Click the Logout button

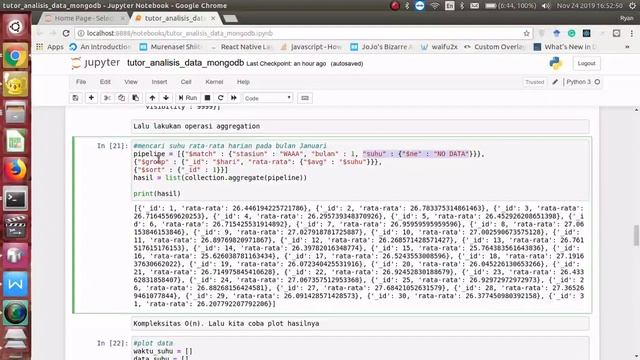[x=587, y=63]
